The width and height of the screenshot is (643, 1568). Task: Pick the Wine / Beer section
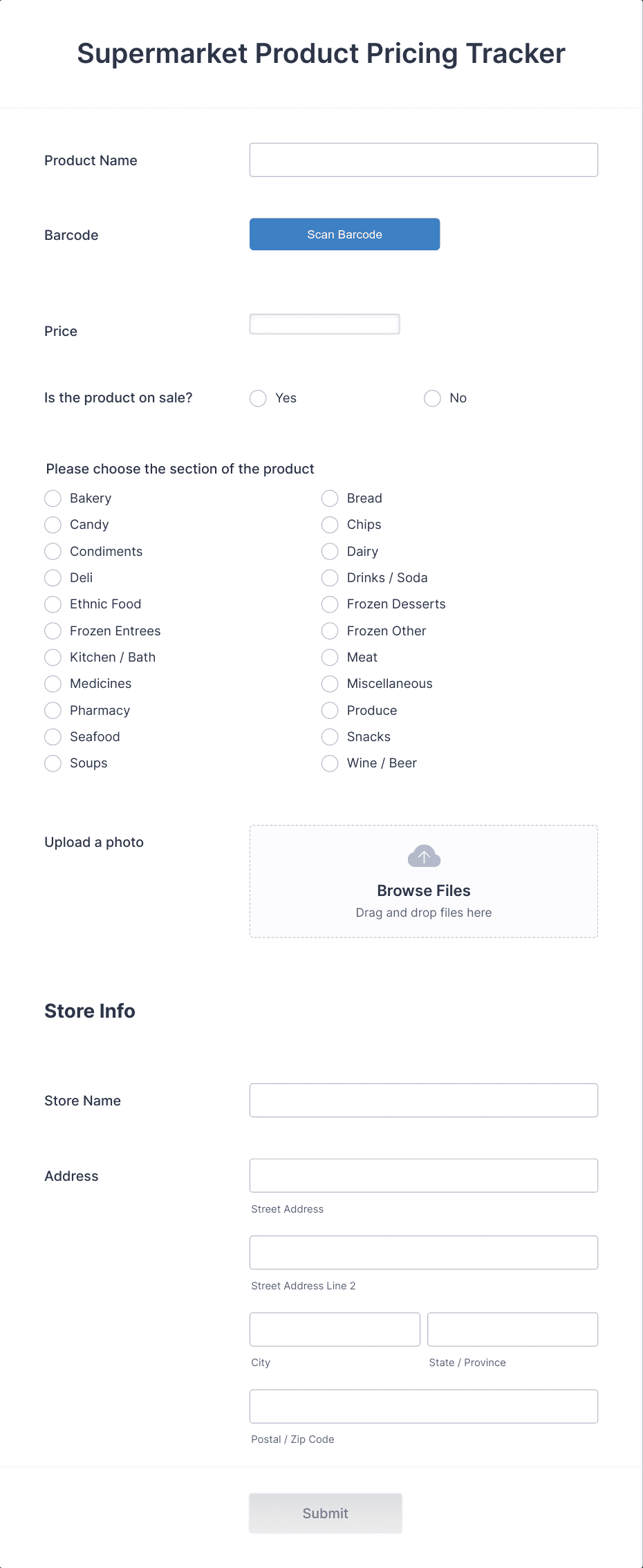pyautogui.click(x=330, y=763)
